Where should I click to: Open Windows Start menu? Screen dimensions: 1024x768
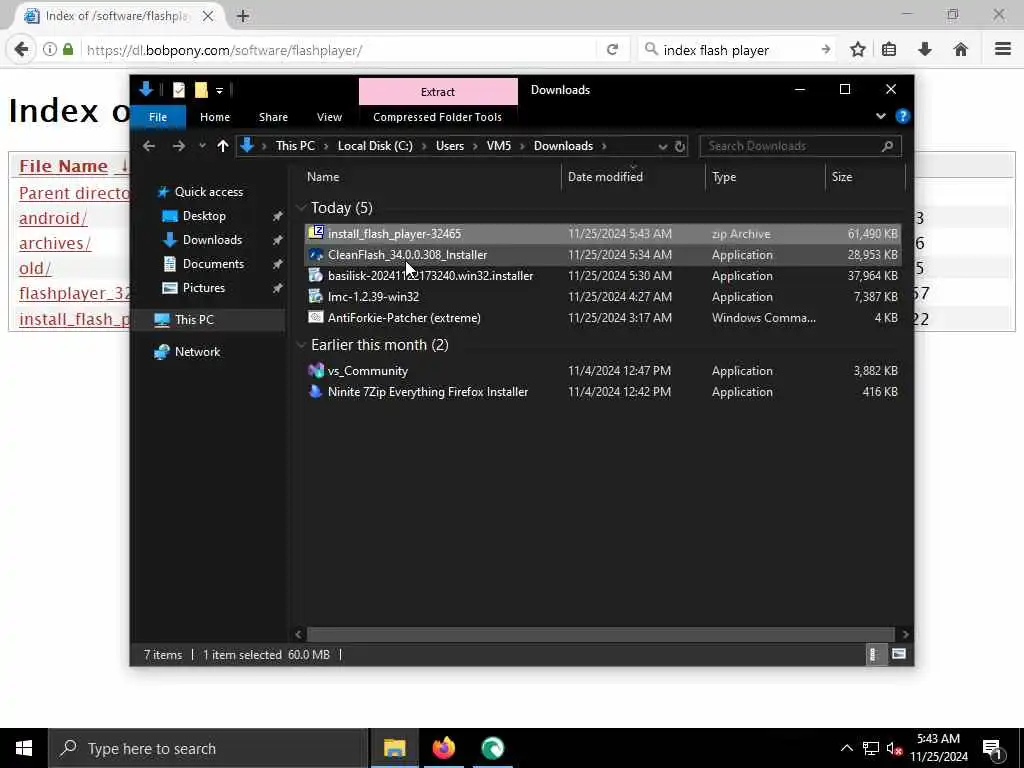[x=24, y=748]
